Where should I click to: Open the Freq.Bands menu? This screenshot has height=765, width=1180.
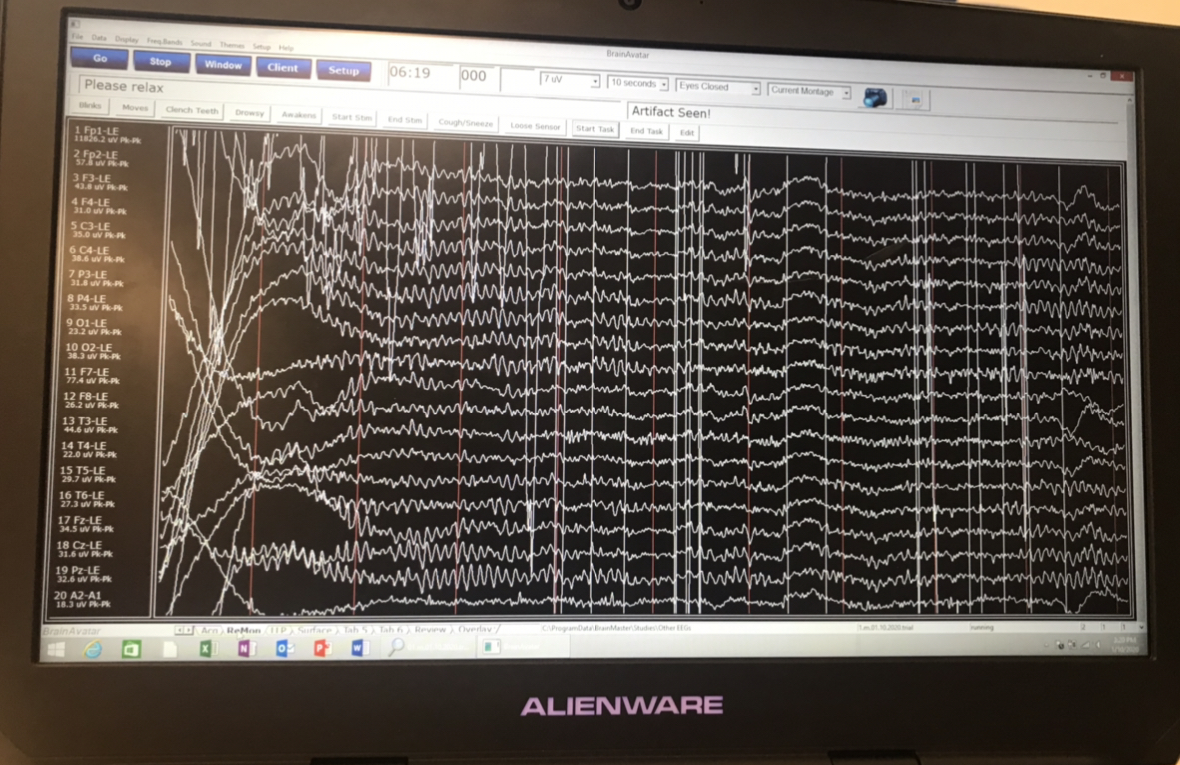tap(164, 41)
